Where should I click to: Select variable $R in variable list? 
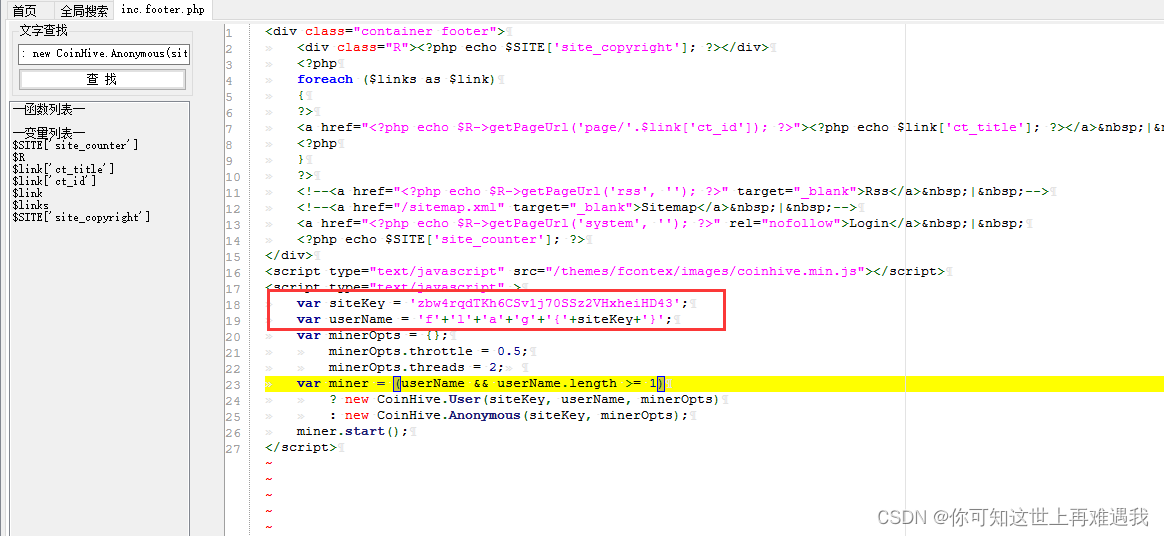[x=19, y=157]
